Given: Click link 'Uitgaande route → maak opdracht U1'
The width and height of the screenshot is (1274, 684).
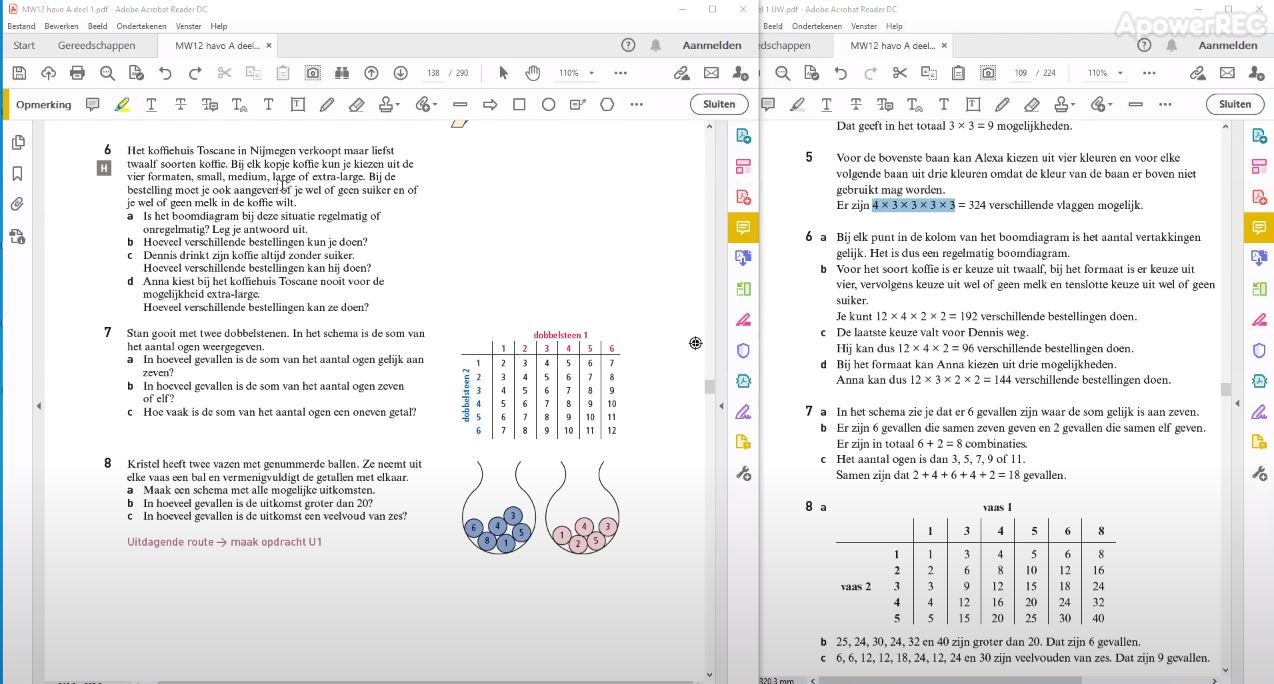Looking at the screenshot, I should pos(224,542).
